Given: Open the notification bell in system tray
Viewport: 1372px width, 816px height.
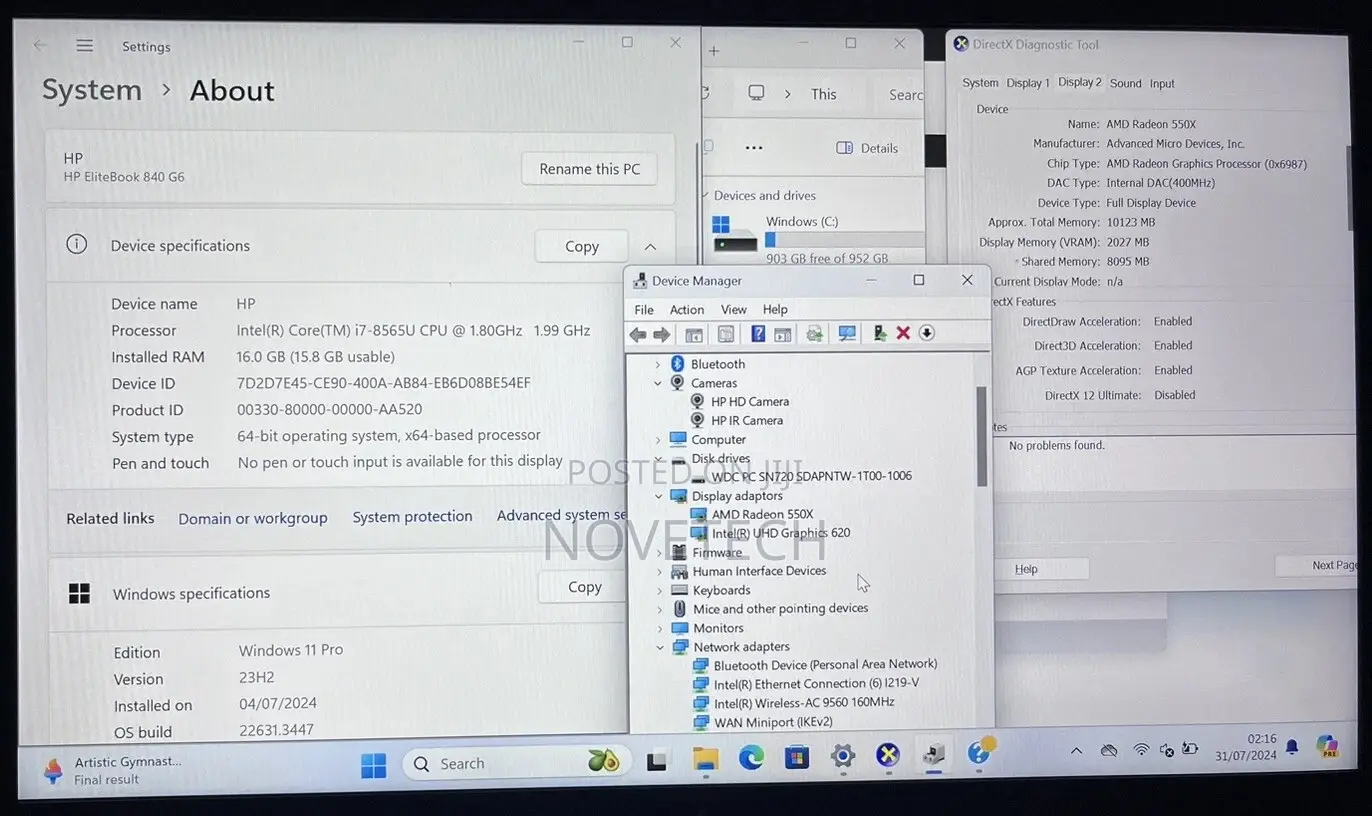Looking at the screenshot, I should click(x=1291, y=746).
